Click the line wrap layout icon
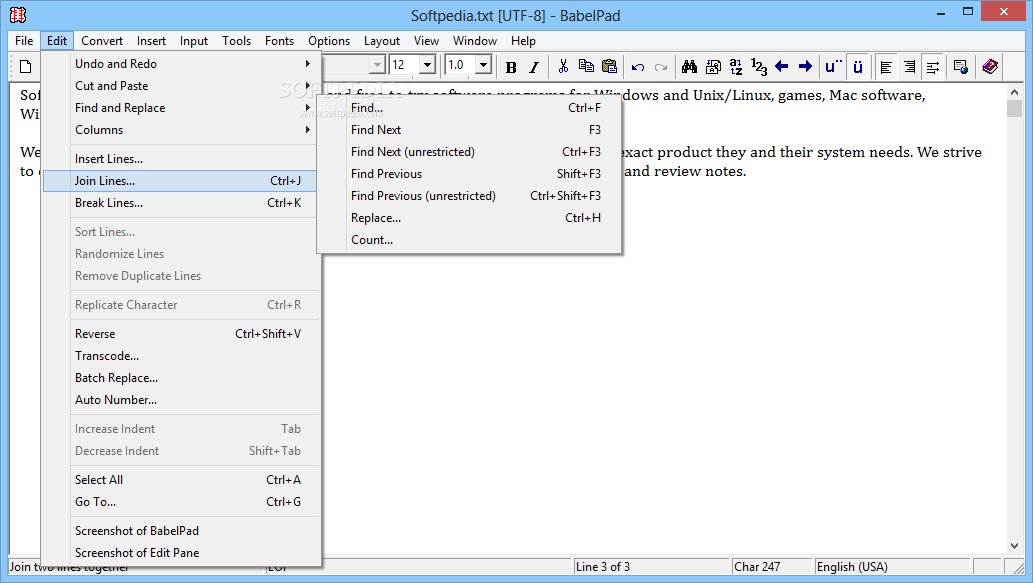Screen dimensions: 1033x583 pyautogui.click(x=933, y=67)
